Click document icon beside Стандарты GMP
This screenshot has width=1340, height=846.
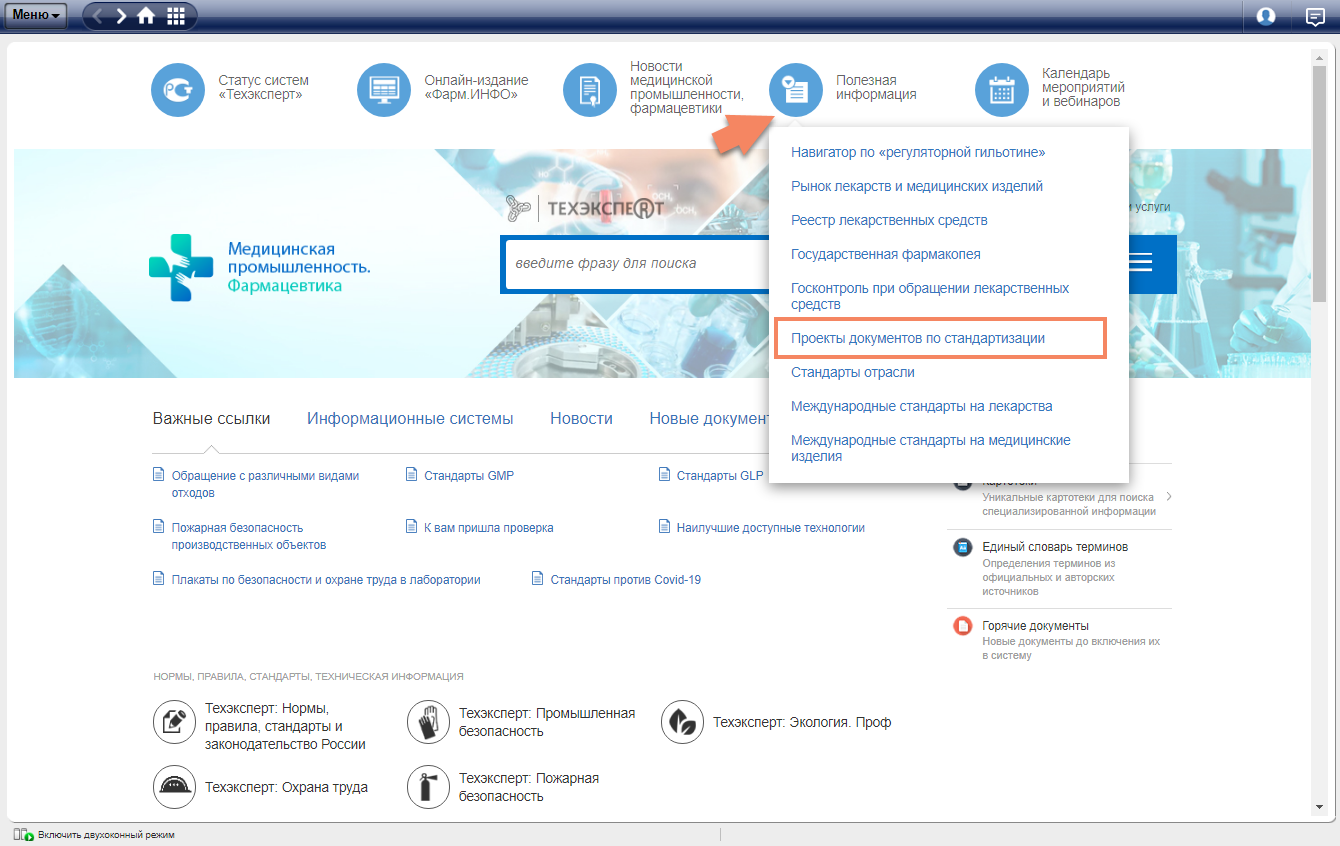411,475
